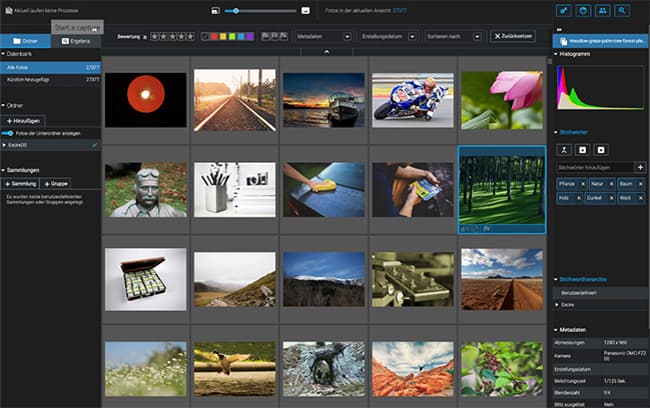Open the similar-photo search tool in top right
This screenshot has height=408, width=650.
[563, 11]
